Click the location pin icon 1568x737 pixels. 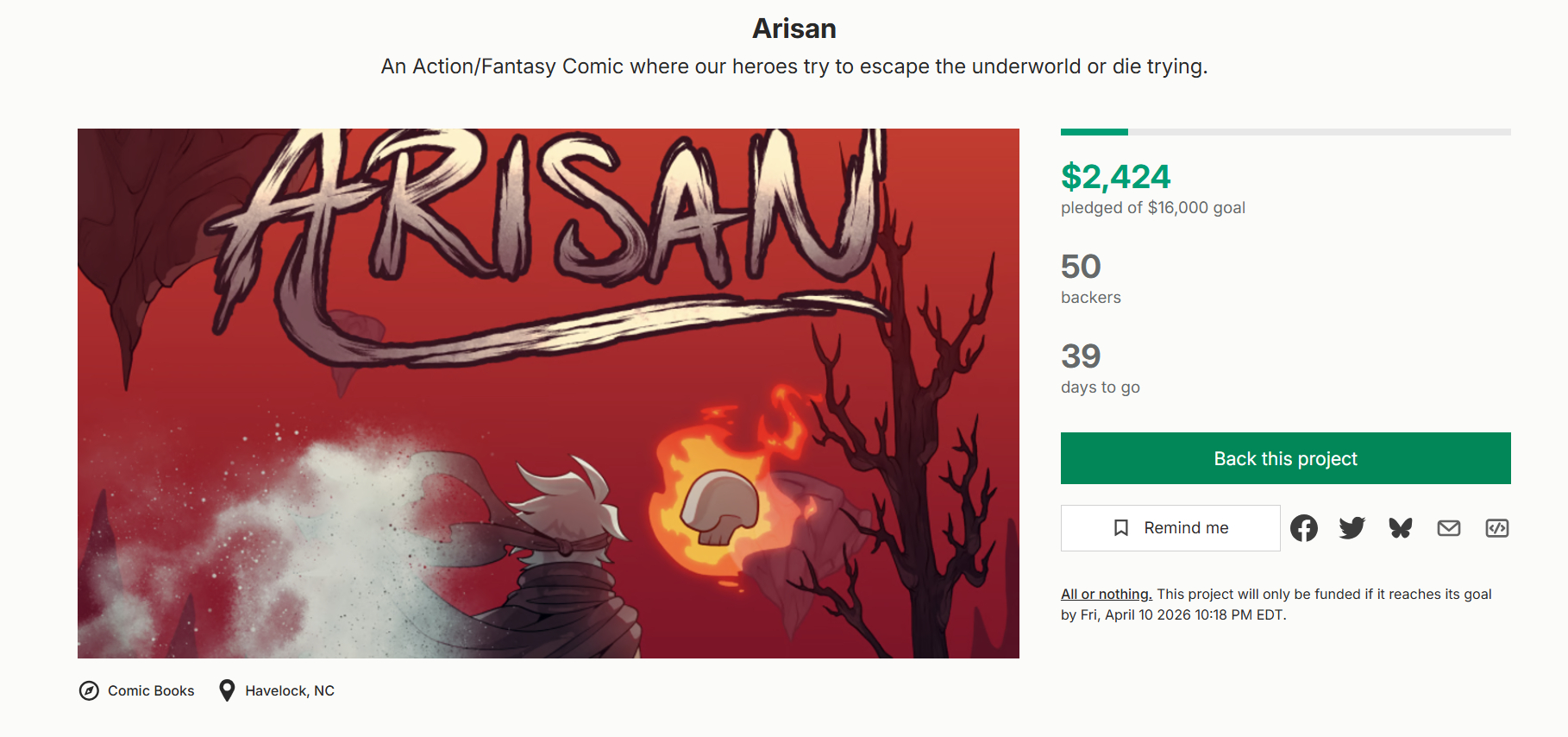(x=227, y=690)
